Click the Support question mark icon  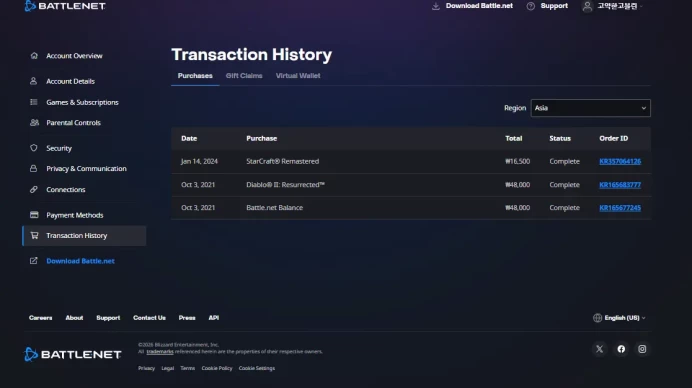(x=530, y=6)
